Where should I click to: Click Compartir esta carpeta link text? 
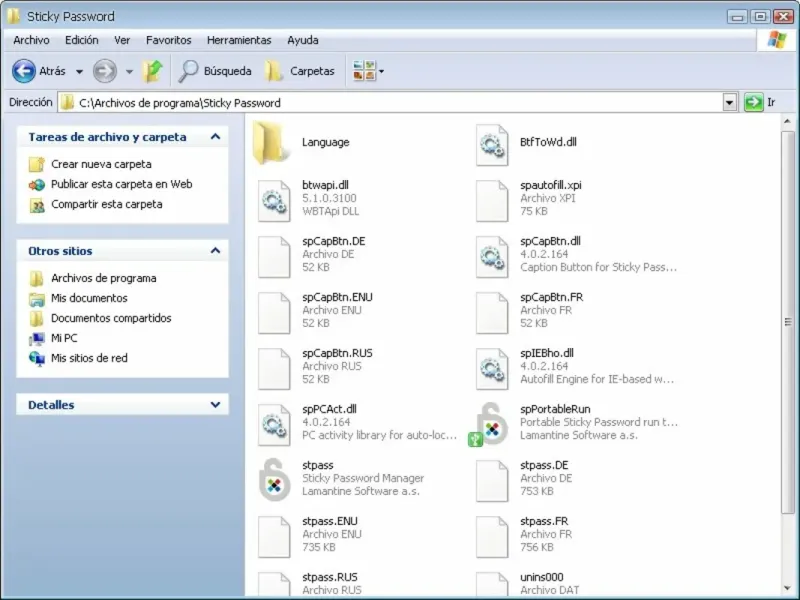[107, 204]
